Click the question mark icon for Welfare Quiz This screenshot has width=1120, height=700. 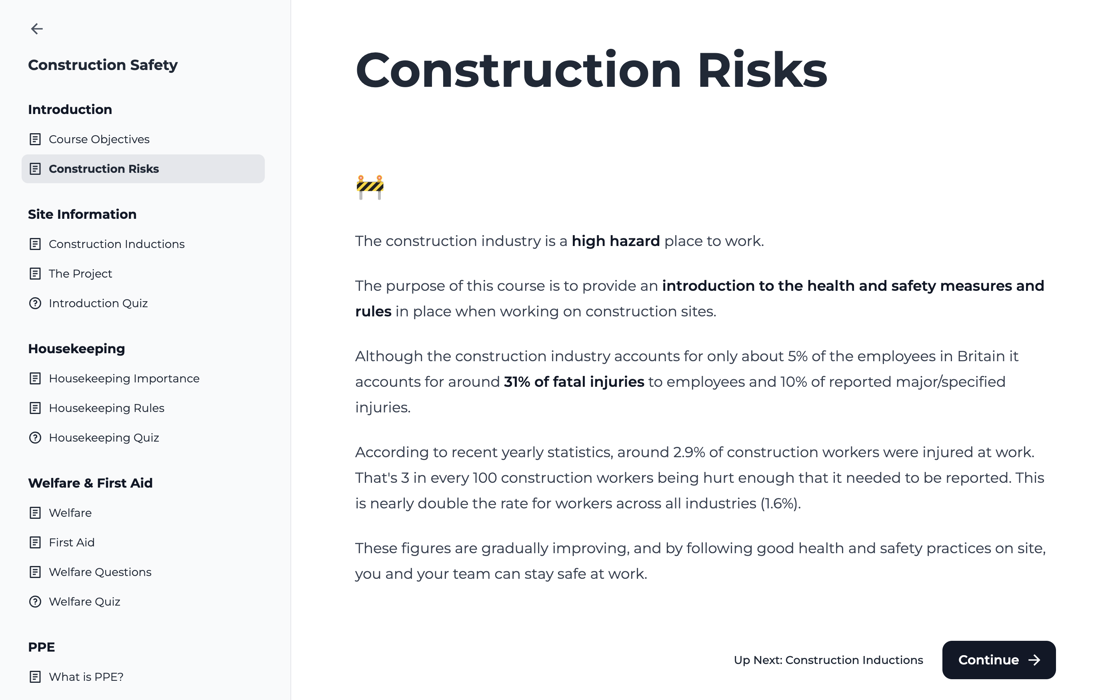[x=36, y=601]
